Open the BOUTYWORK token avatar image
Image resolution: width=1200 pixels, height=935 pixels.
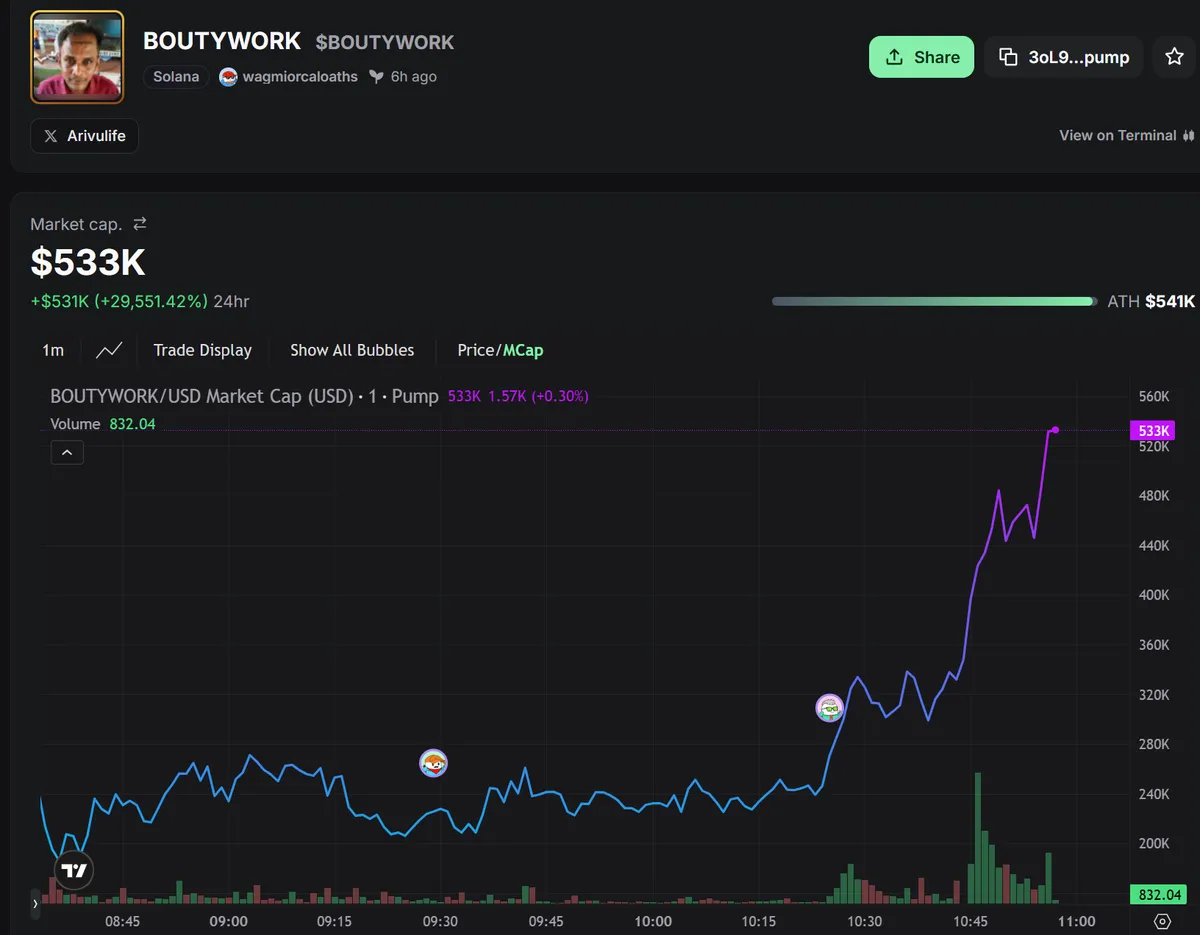(78, 57)
